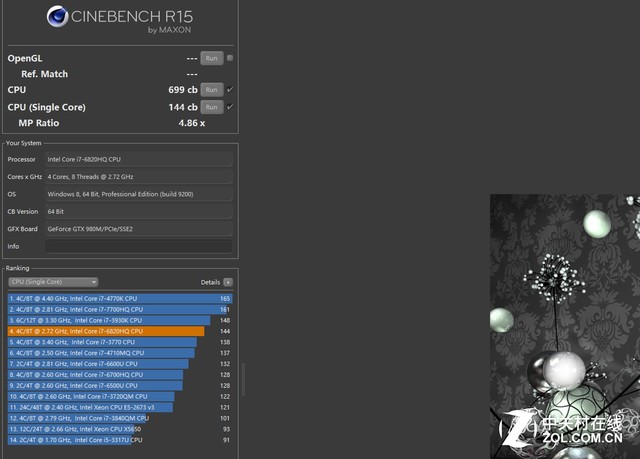Viewport: 640px width, 459px height.
Task: Click the Cinebench R15 logo icon
Action: click(x=58, y=16)
